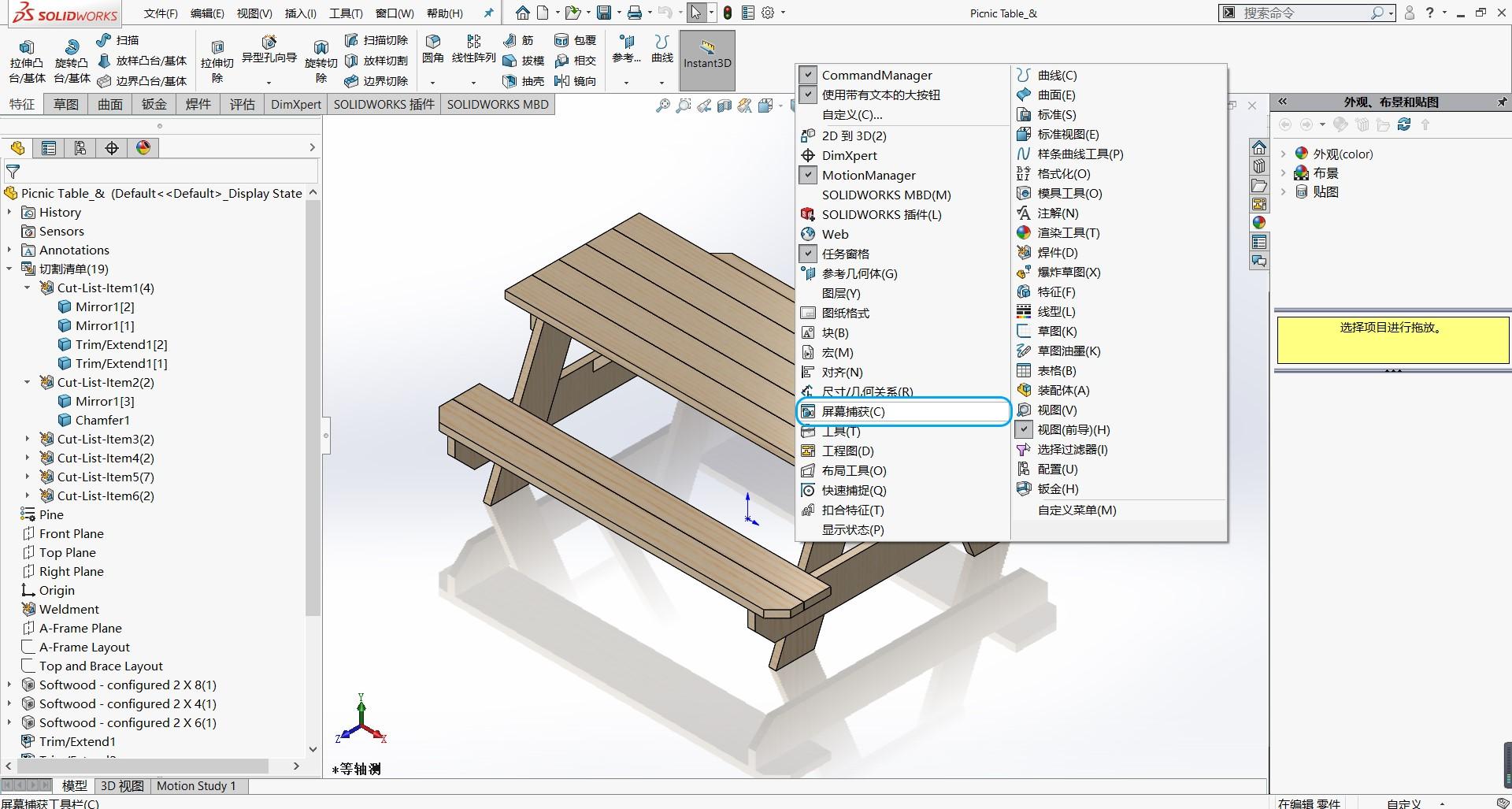1512x809 pixels.
Task: Switch to Motion Study 1 tab
Action: [x=196, y=785]
